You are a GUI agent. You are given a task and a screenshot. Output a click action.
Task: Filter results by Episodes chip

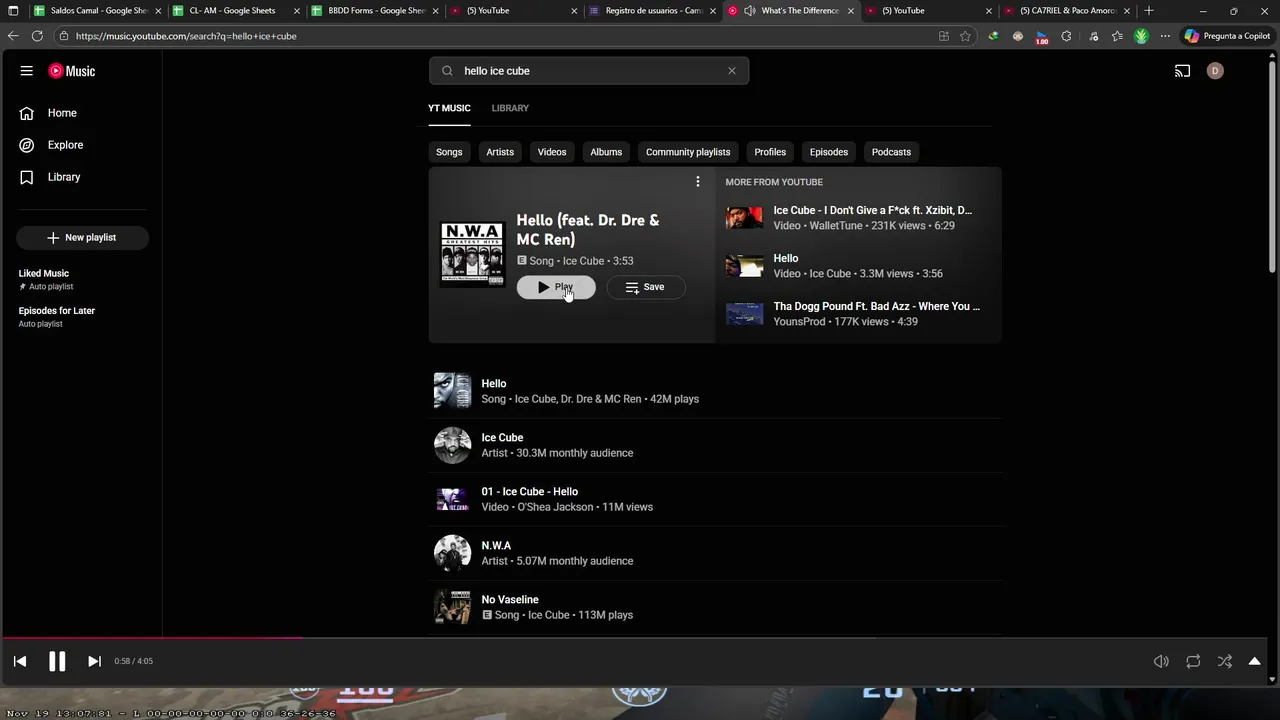coord(829,152)
